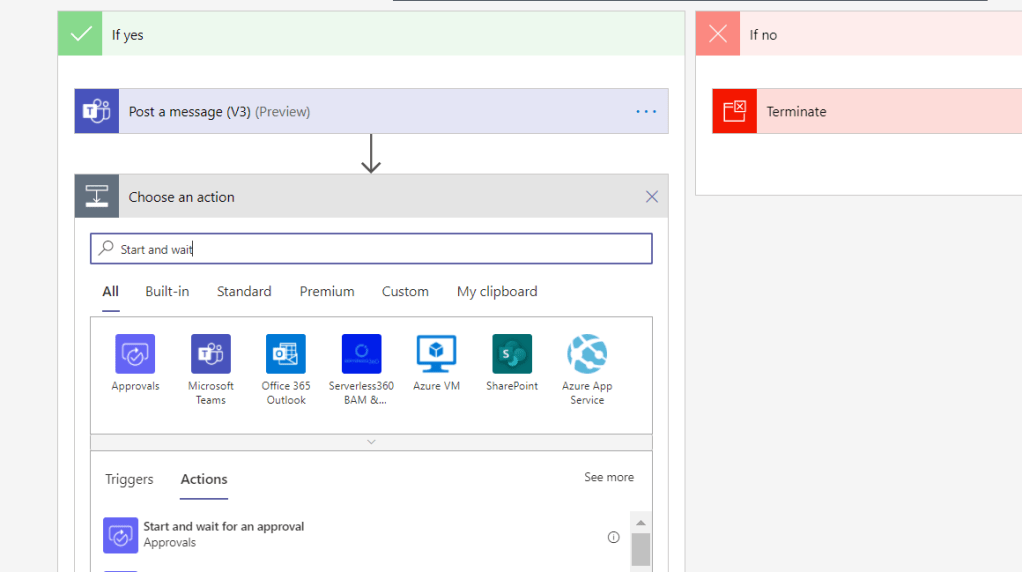1022x572 pixels.
Task: Click info icon for Start and wait approval
Action: pos(614,537)
